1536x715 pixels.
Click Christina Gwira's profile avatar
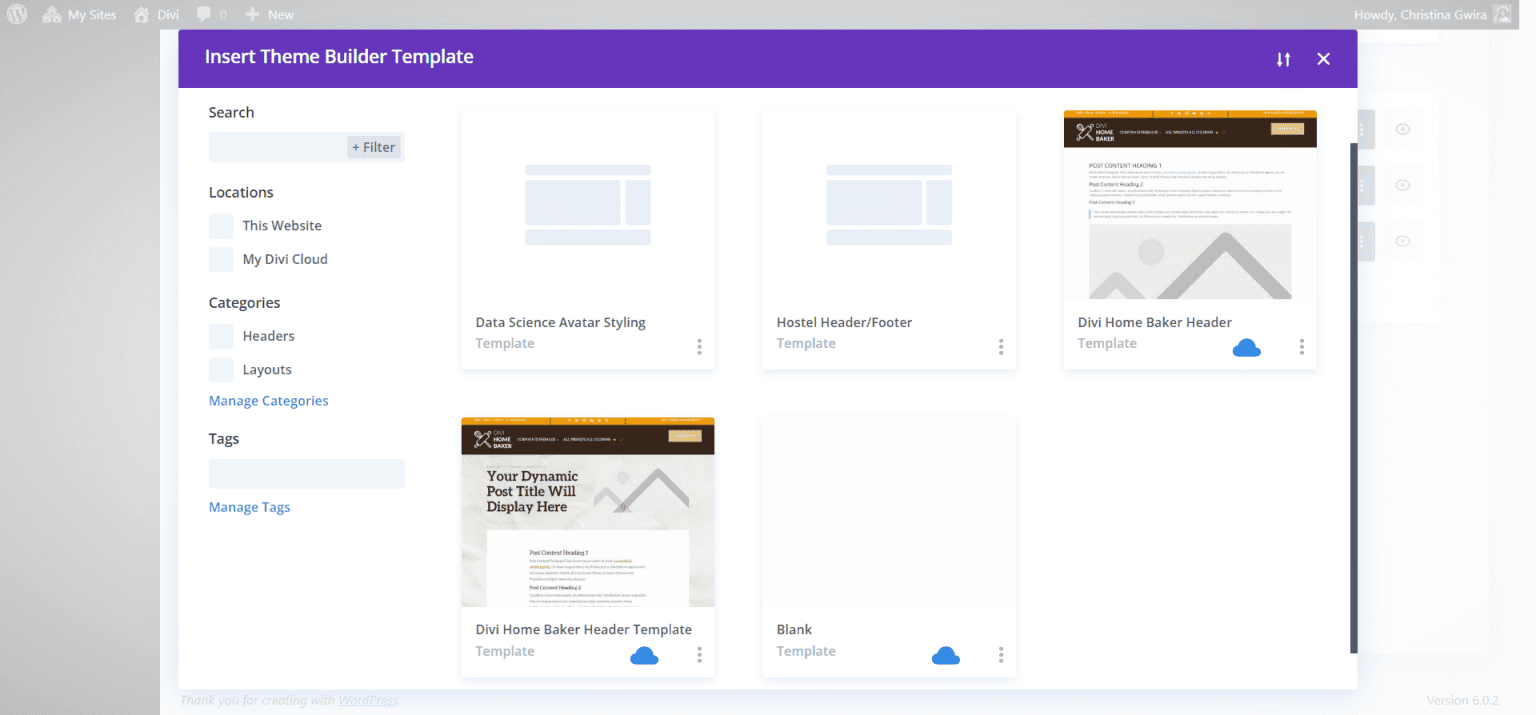click(x=1502, y=14)
